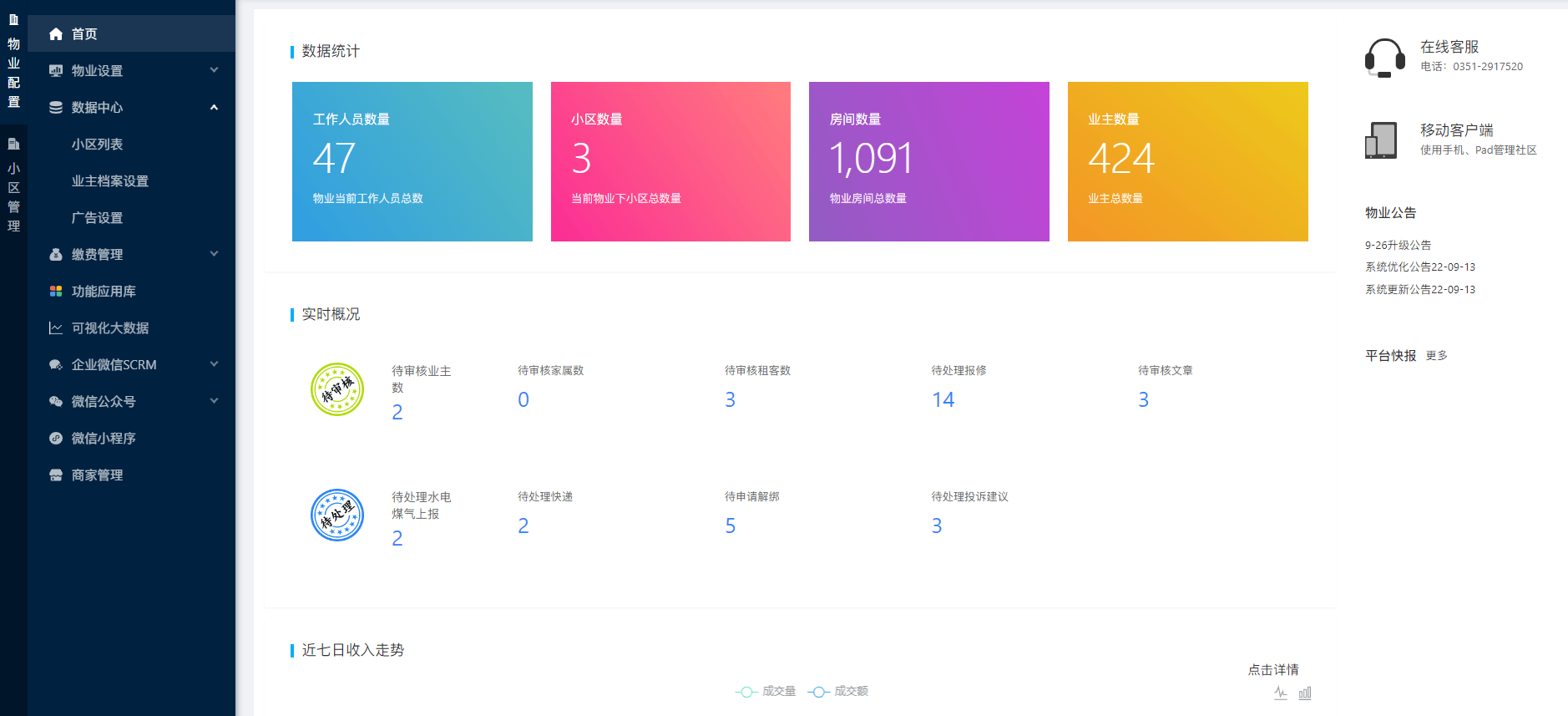Open the 小区列表 submenu item
The height and width of the screenshot is (716, 1568).
coord(98,145)
